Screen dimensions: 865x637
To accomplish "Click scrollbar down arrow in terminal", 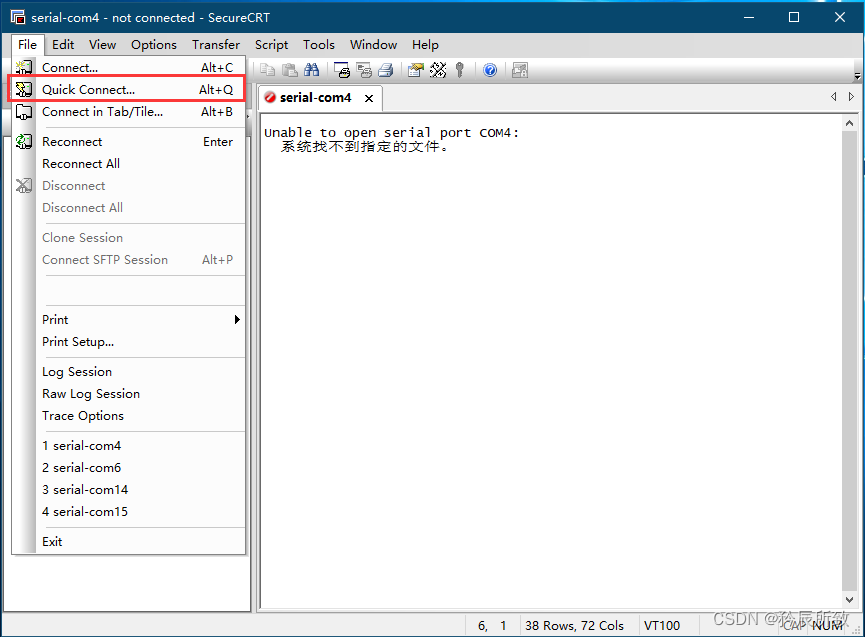I will [850, 599].
